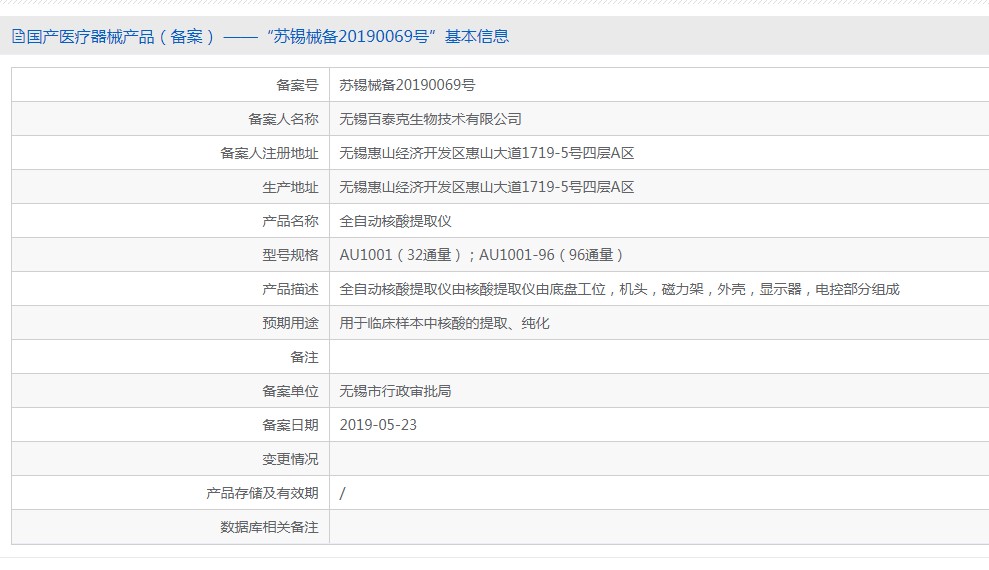Click the label "备注"
Image resolution: width=989 pixels, height=570 pixels.
tap(304, 357)
